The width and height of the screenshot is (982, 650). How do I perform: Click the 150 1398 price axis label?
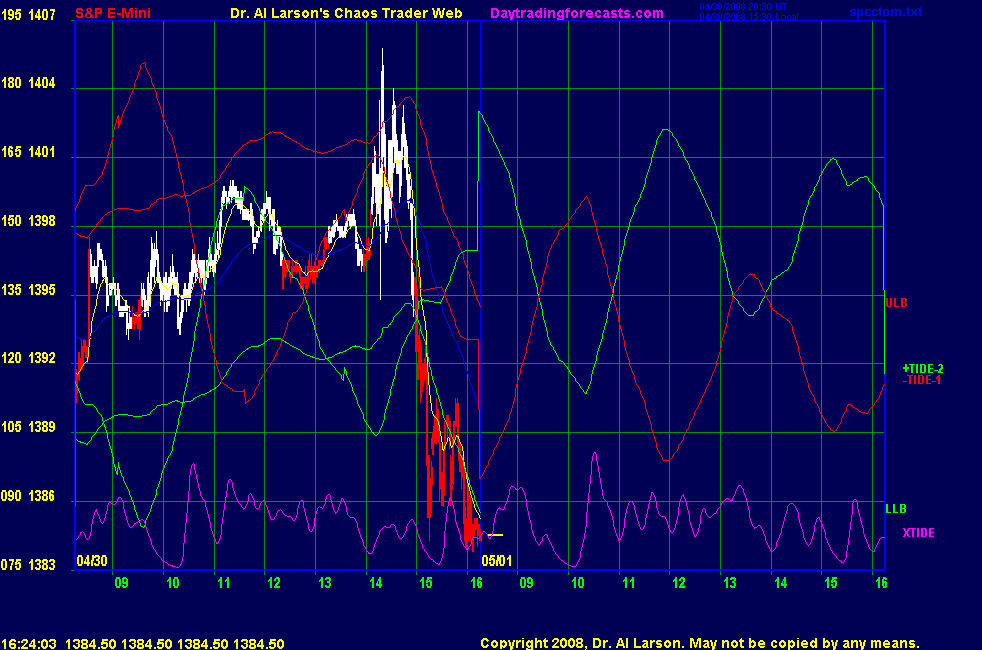28,221
